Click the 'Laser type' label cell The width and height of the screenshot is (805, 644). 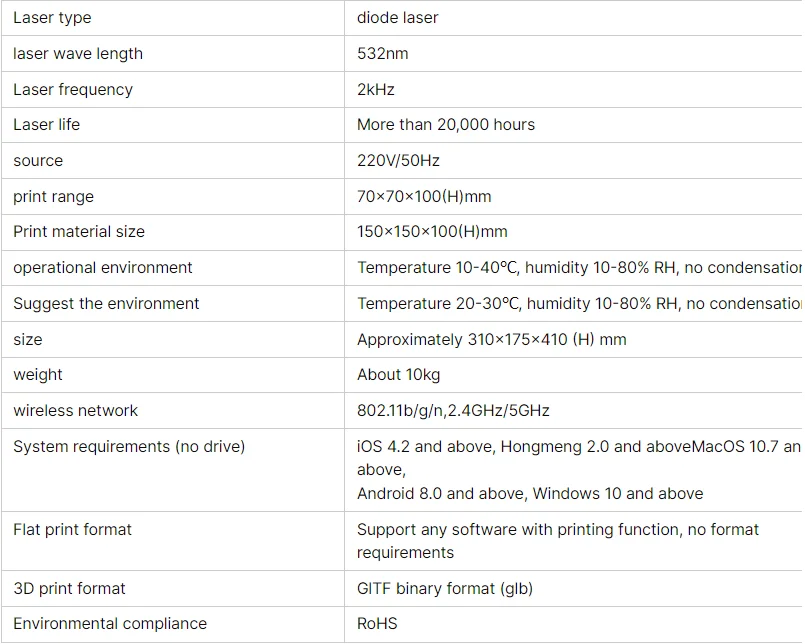coord(51,17)
